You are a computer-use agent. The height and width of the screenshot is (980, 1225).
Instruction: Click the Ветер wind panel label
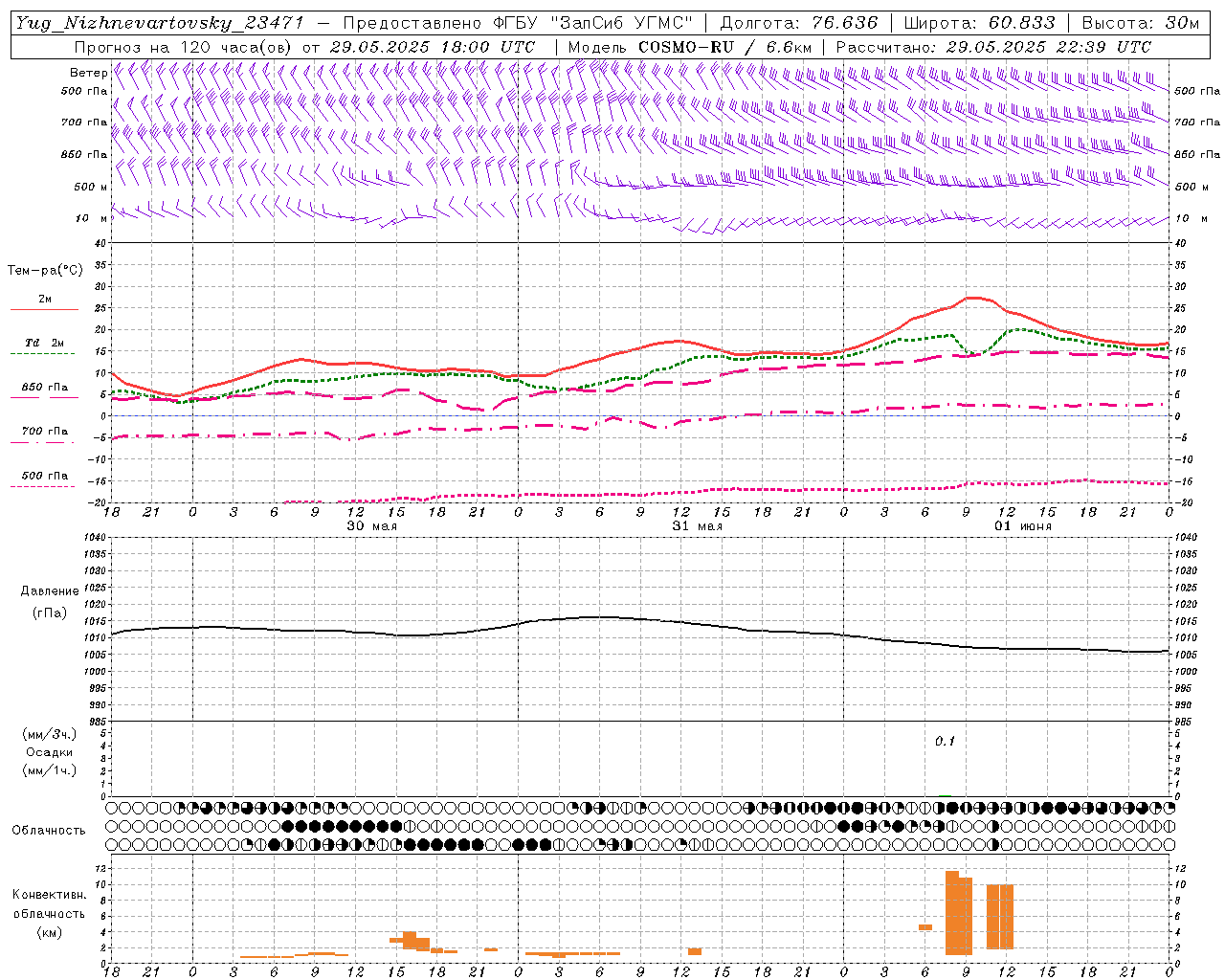88,72
